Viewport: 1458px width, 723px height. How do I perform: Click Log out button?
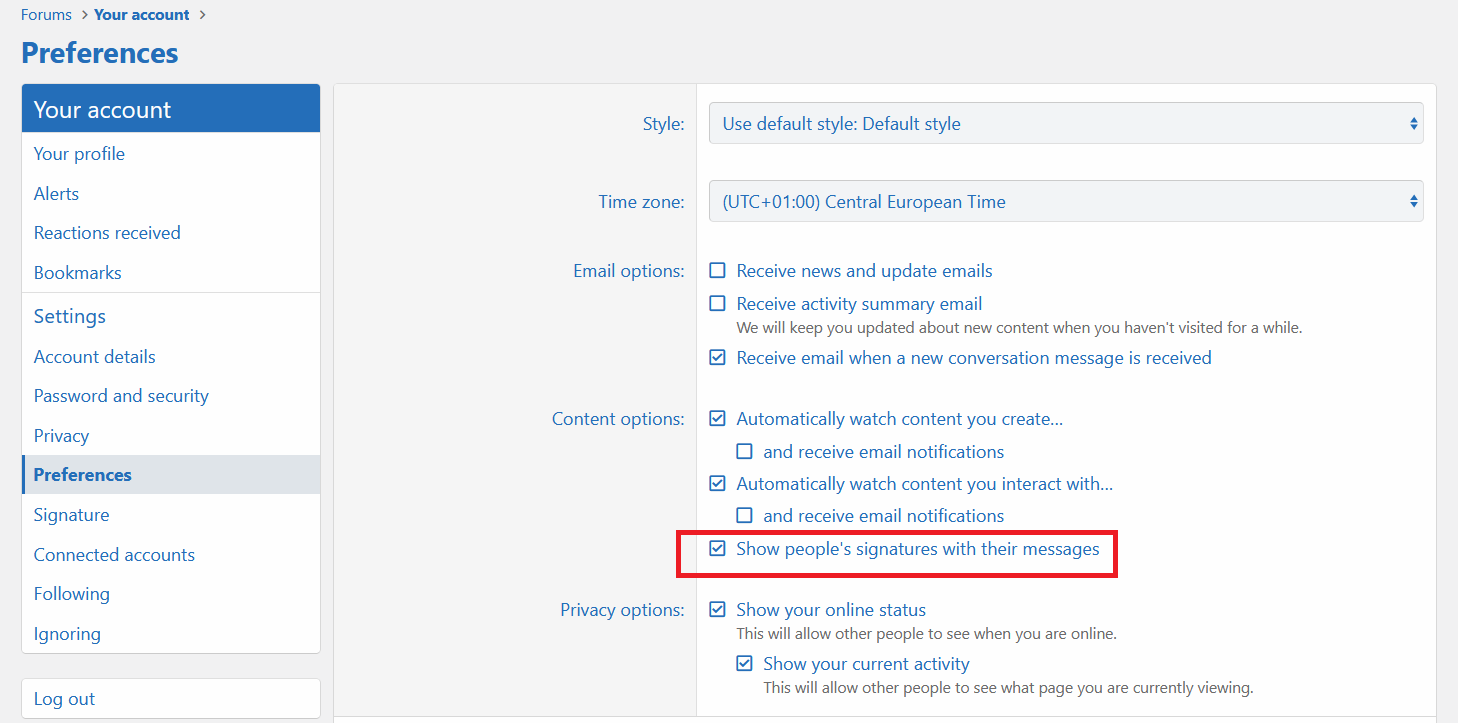[65, 699]
